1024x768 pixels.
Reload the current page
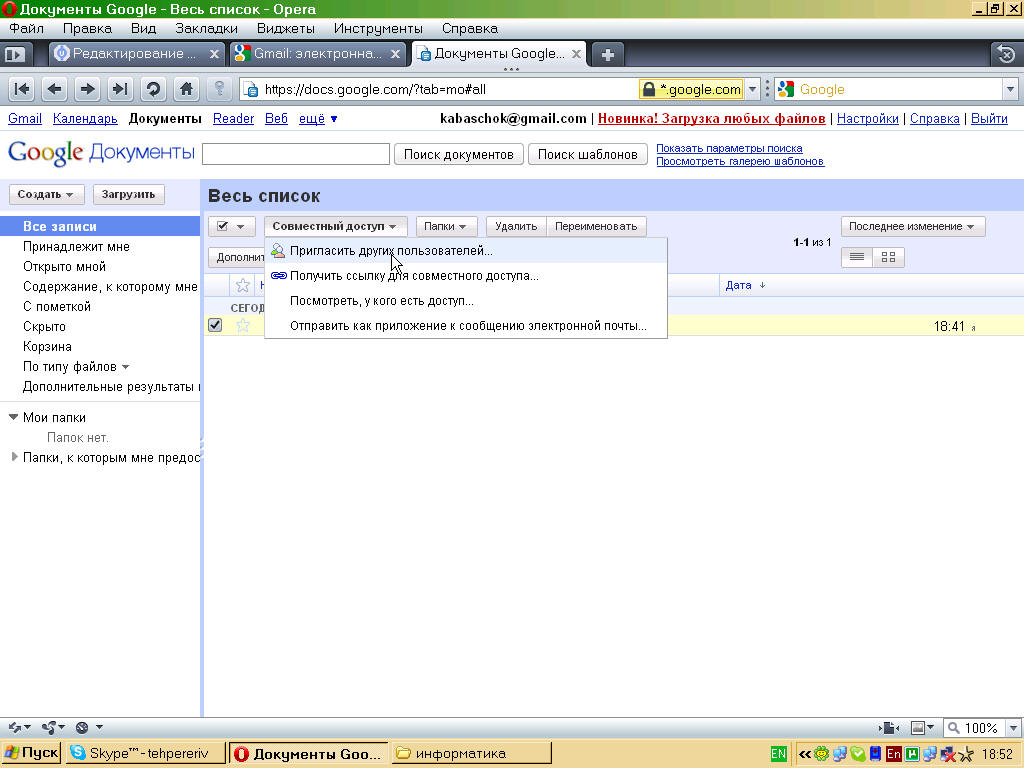point(153,89)
